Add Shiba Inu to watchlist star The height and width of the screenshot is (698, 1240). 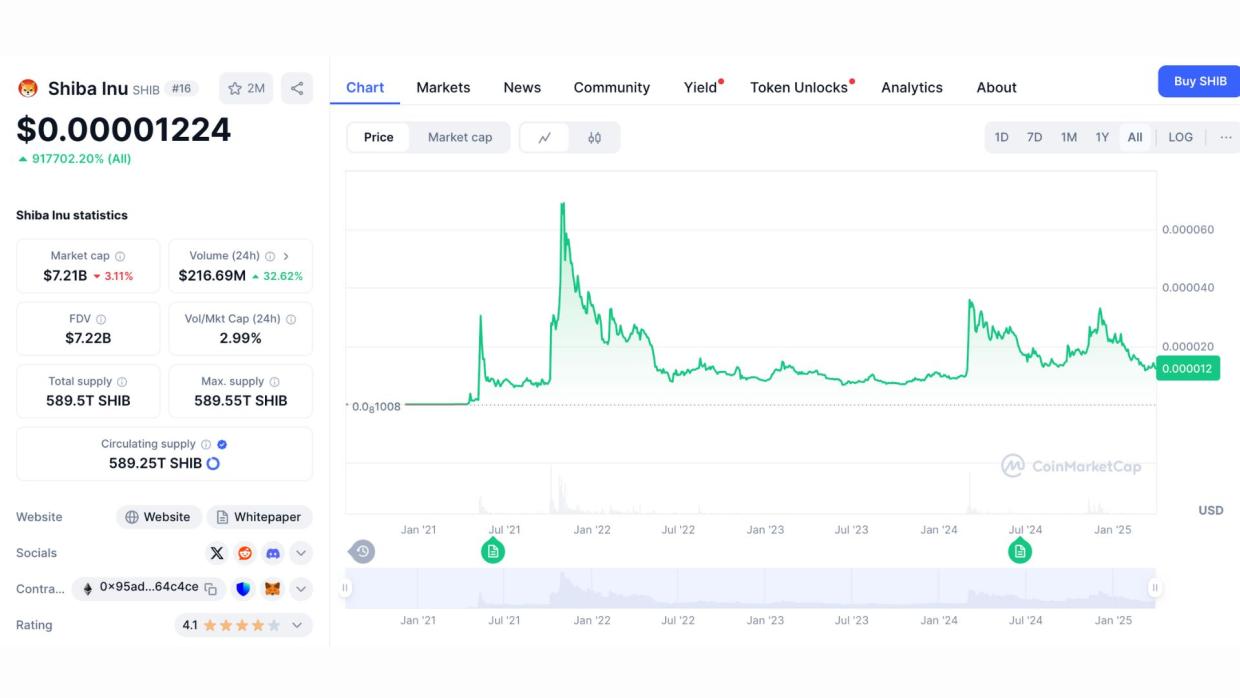coord(246,88)
